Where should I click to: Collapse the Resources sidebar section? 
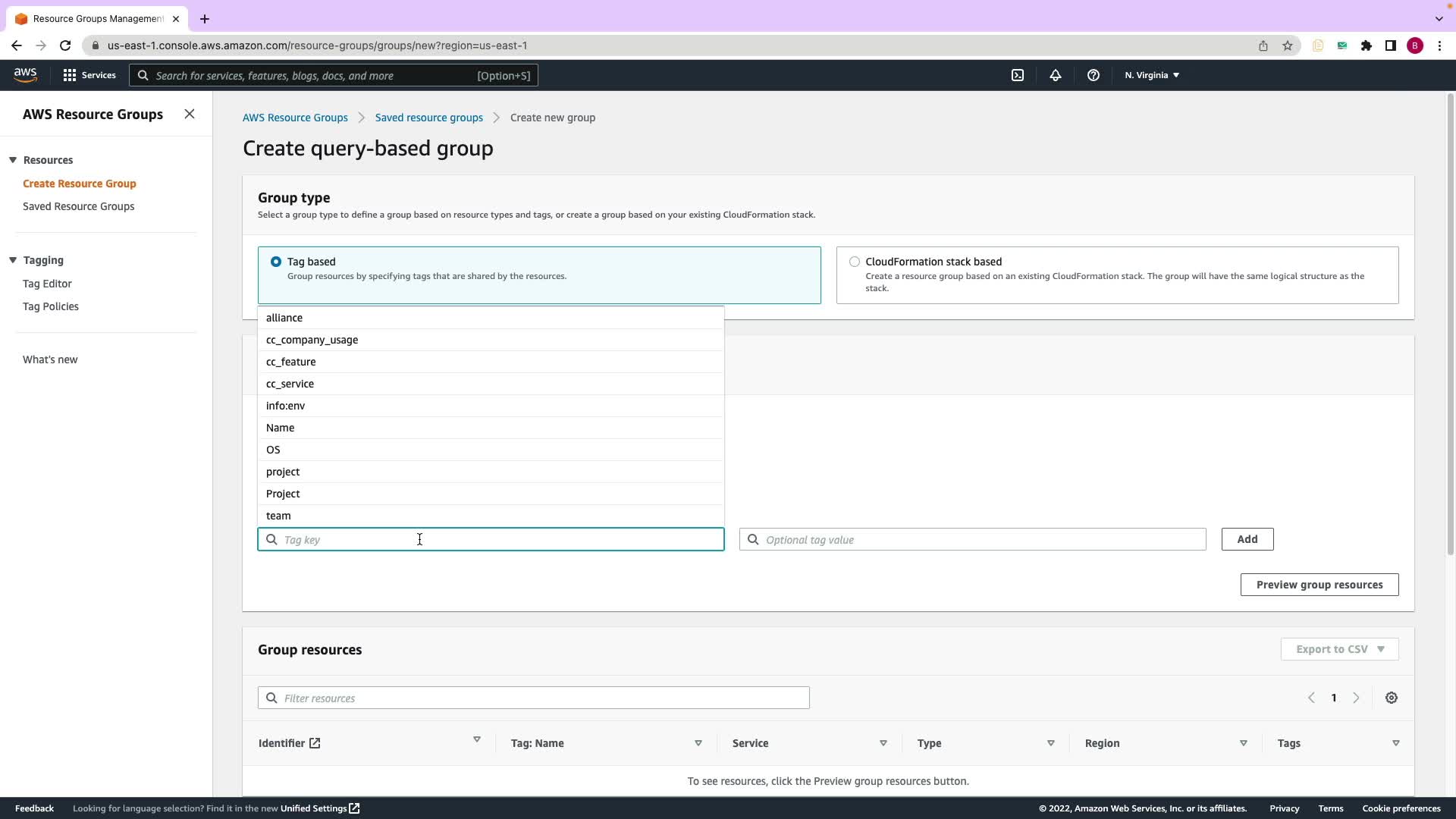[13, 160]
